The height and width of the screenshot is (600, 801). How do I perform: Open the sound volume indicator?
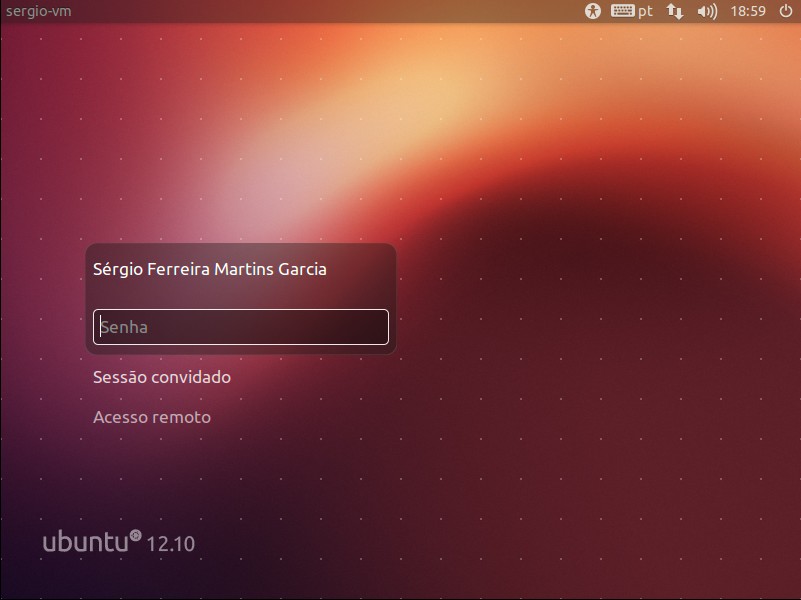[707, 11]
